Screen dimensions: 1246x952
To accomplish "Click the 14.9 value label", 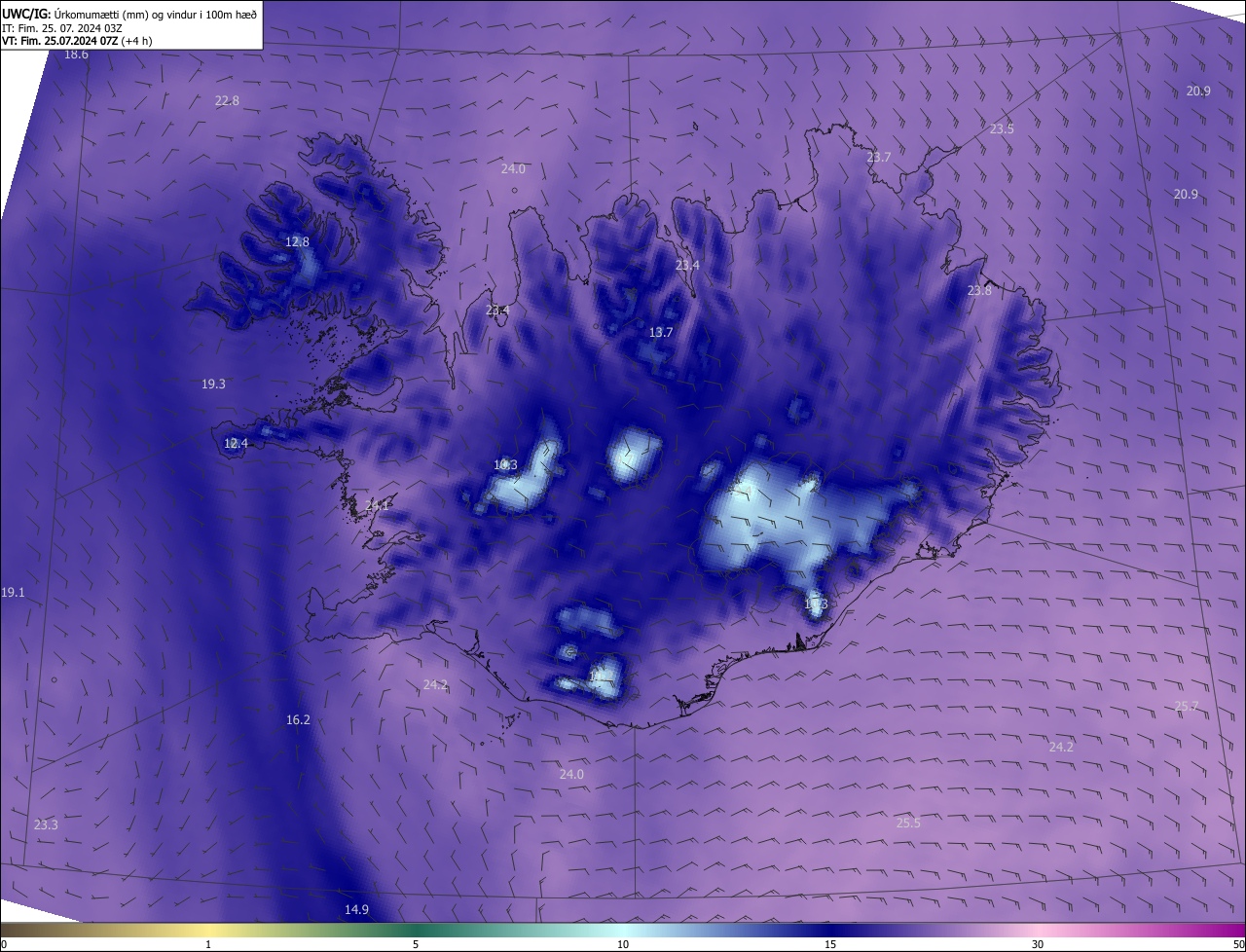I will pos(356,909).
